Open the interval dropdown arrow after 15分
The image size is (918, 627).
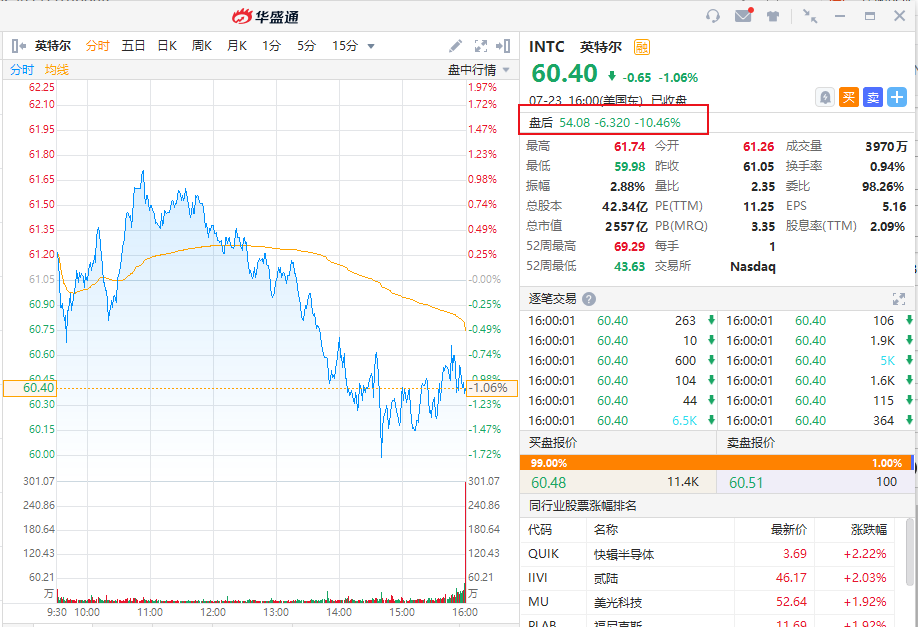371,46
